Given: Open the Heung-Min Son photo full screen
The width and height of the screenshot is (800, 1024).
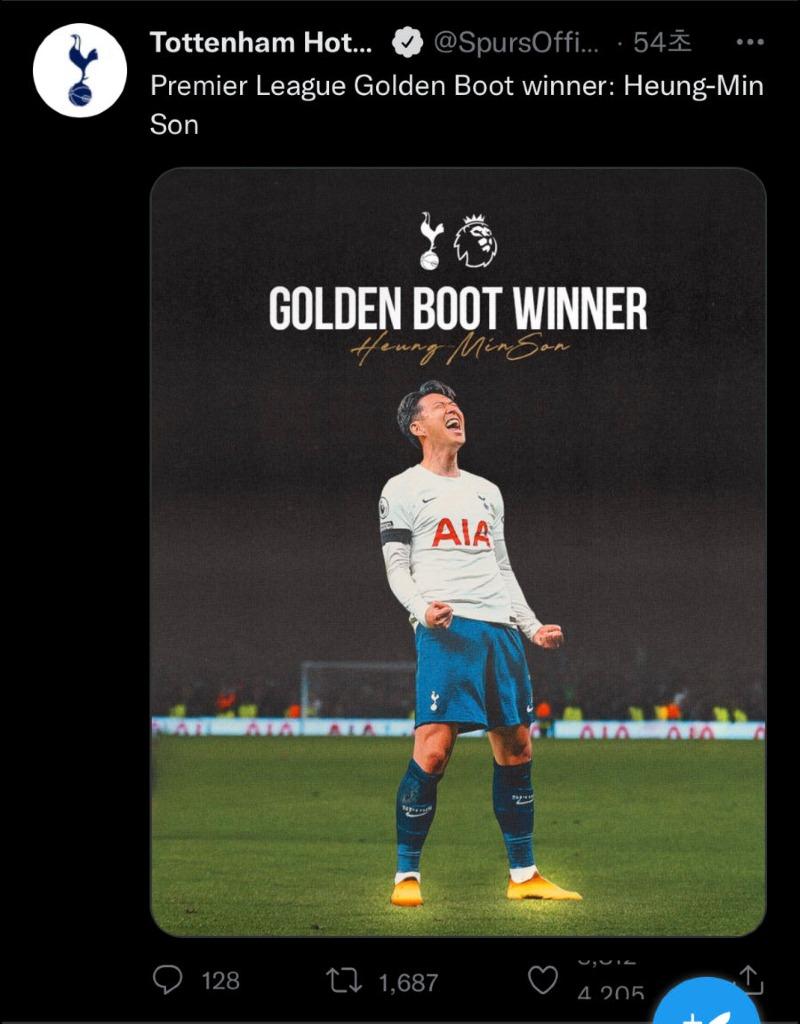Looking at the screenshot, I should [458, 552].
